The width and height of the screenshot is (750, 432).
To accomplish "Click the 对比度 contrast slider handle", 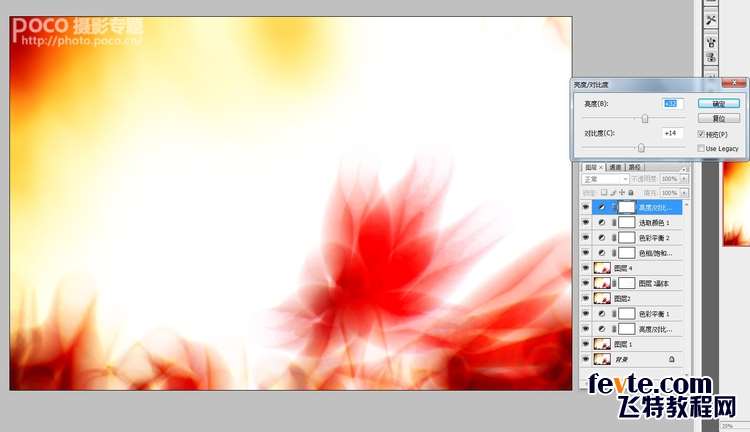I will point(641,148).
